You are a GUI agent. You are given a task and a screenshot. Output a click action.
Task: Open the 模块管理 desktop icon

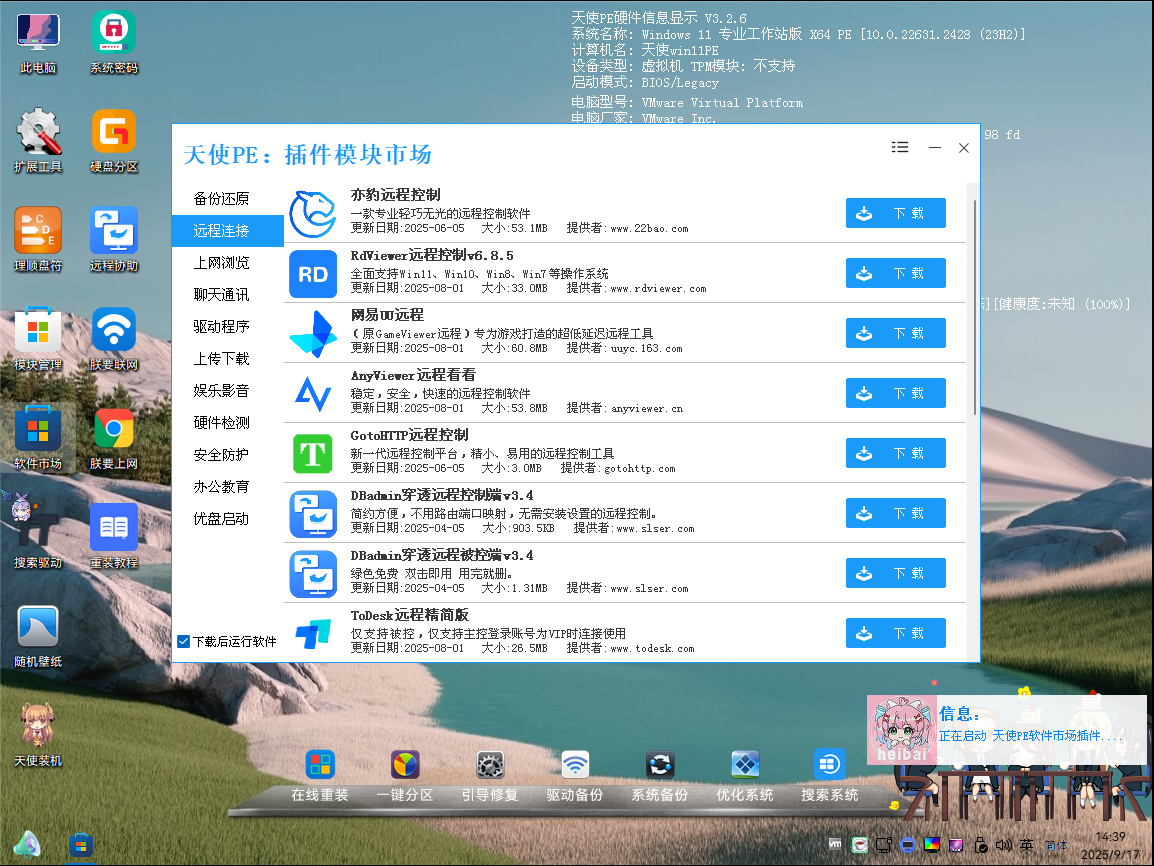(38, 339)
